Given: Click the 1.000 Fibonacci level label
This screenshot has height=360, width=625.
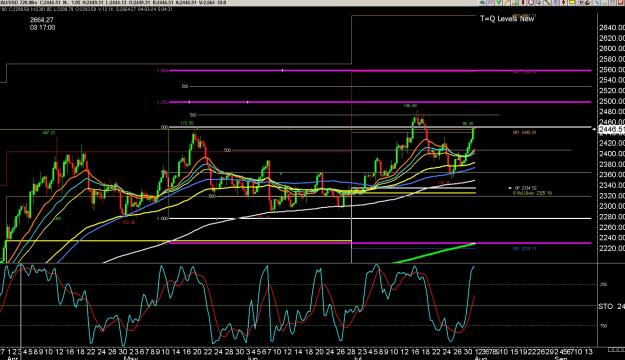Looking at the screenshot, I should point(162,218).
